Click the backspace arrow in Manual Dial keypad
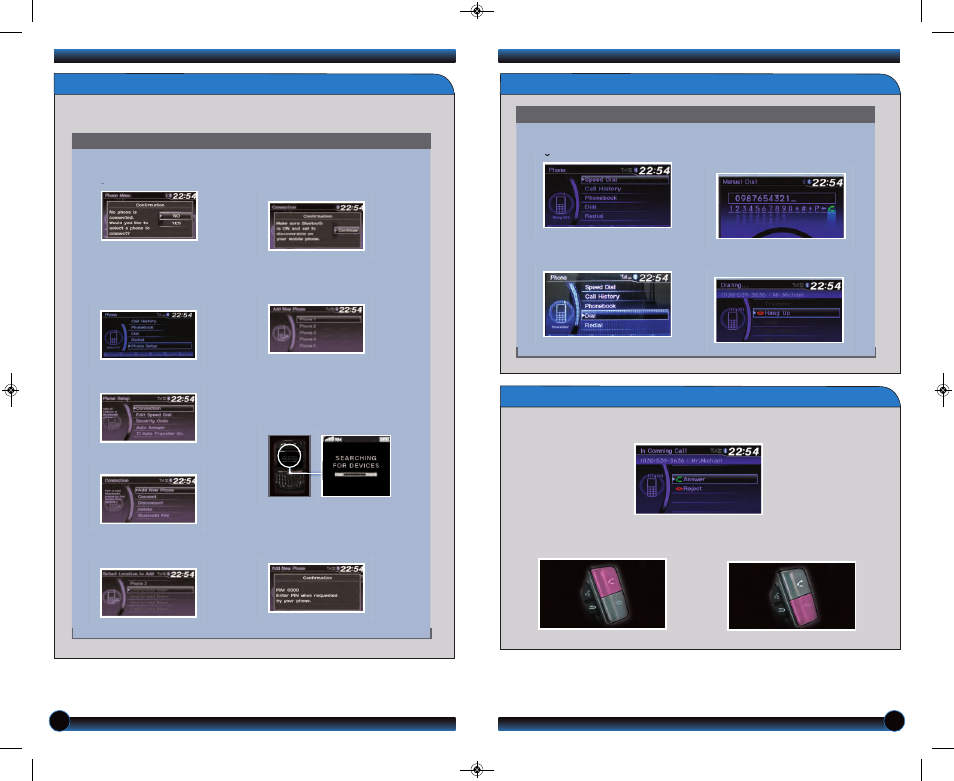The image size is (954, 781). coord(824,209)
